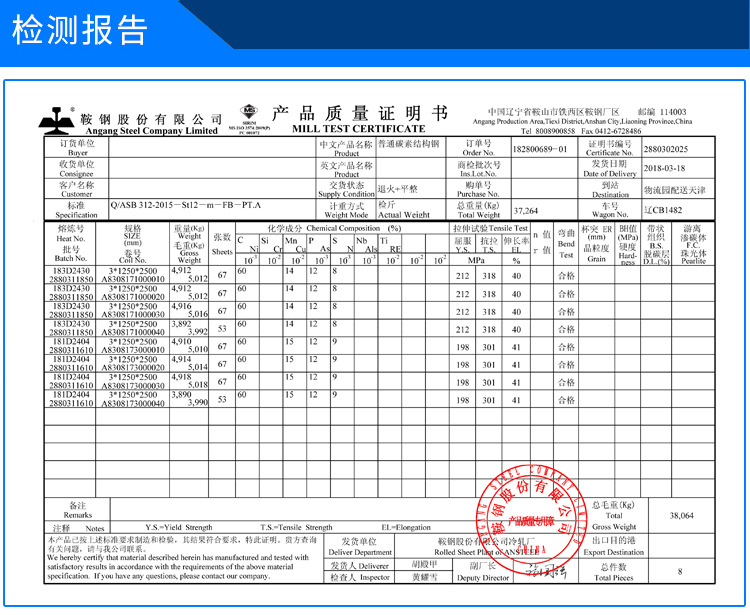This screenshot has height=615, width=750.
Task: Select certificate number 2880302025
Action: pos(665,149)
